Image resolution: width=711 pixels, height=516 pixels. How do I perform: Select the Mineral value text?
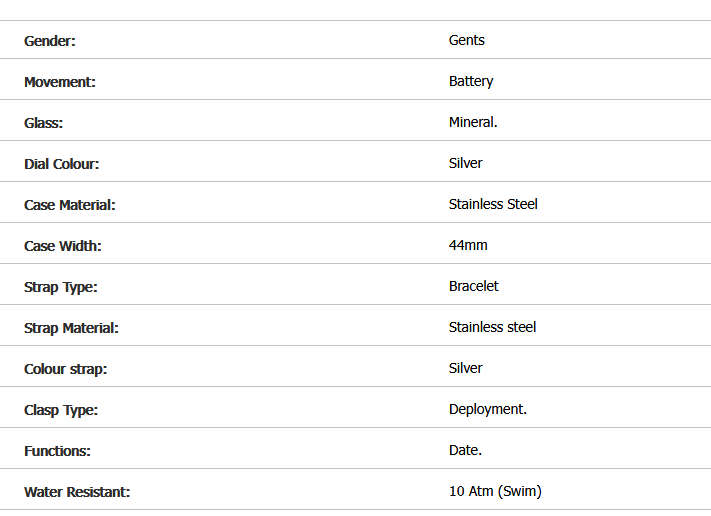[x=473, y=122]
